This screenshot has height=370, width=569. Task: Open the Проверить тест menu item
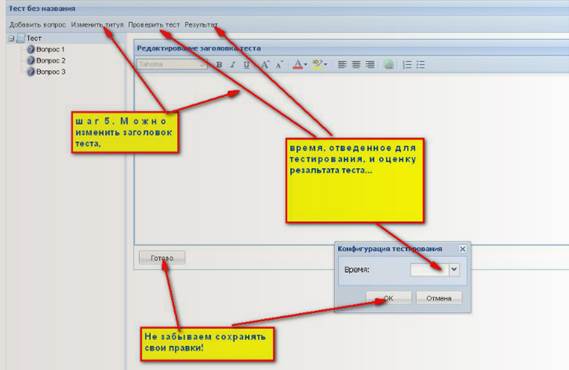pos(154,25)
